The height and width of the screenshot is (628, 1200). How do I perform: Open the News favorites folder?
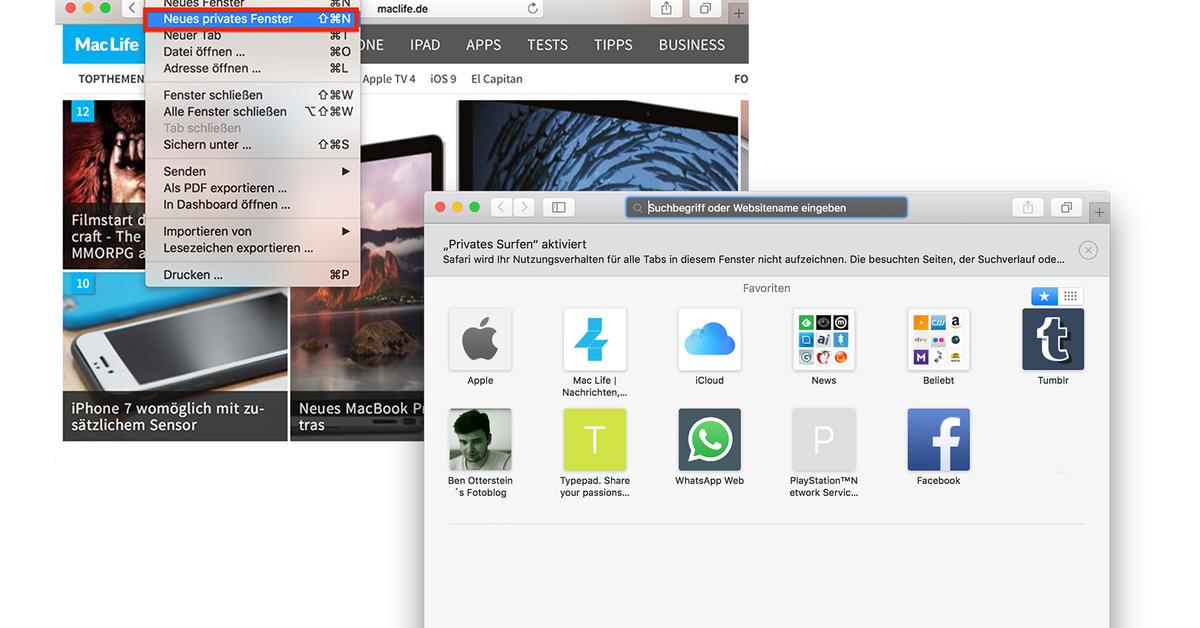[x=824, y=339]
